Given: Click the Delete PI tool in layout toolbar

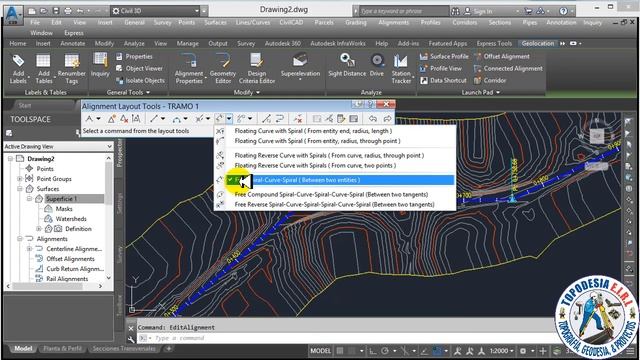Looking at the screenshot, I should 124,119.
